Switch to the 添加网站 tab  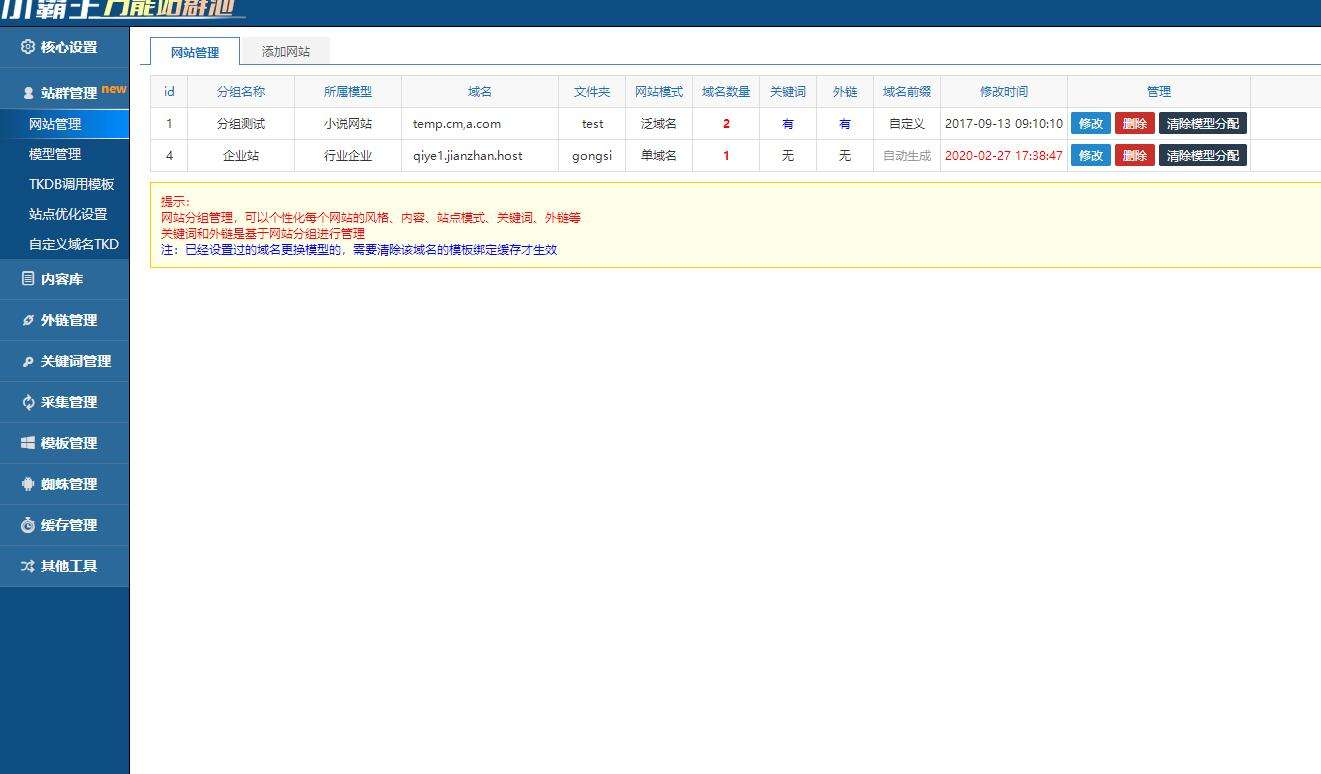coord(286,51)
